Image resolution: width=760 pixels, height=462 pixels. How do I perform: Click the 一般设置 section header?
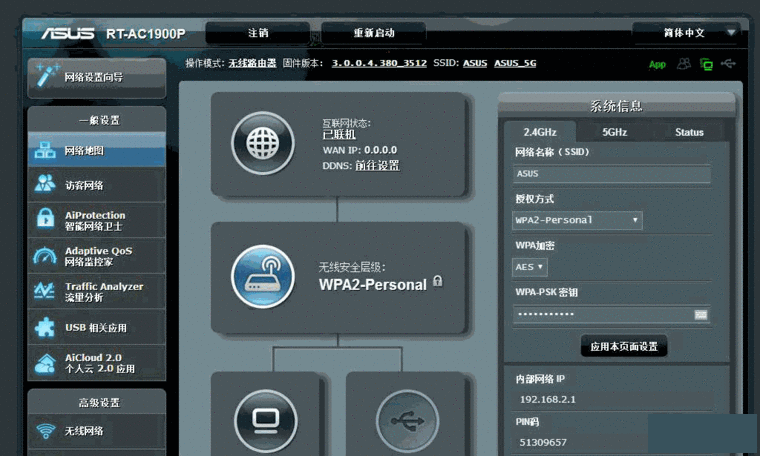pyautogui.click(x=99, y=120)
